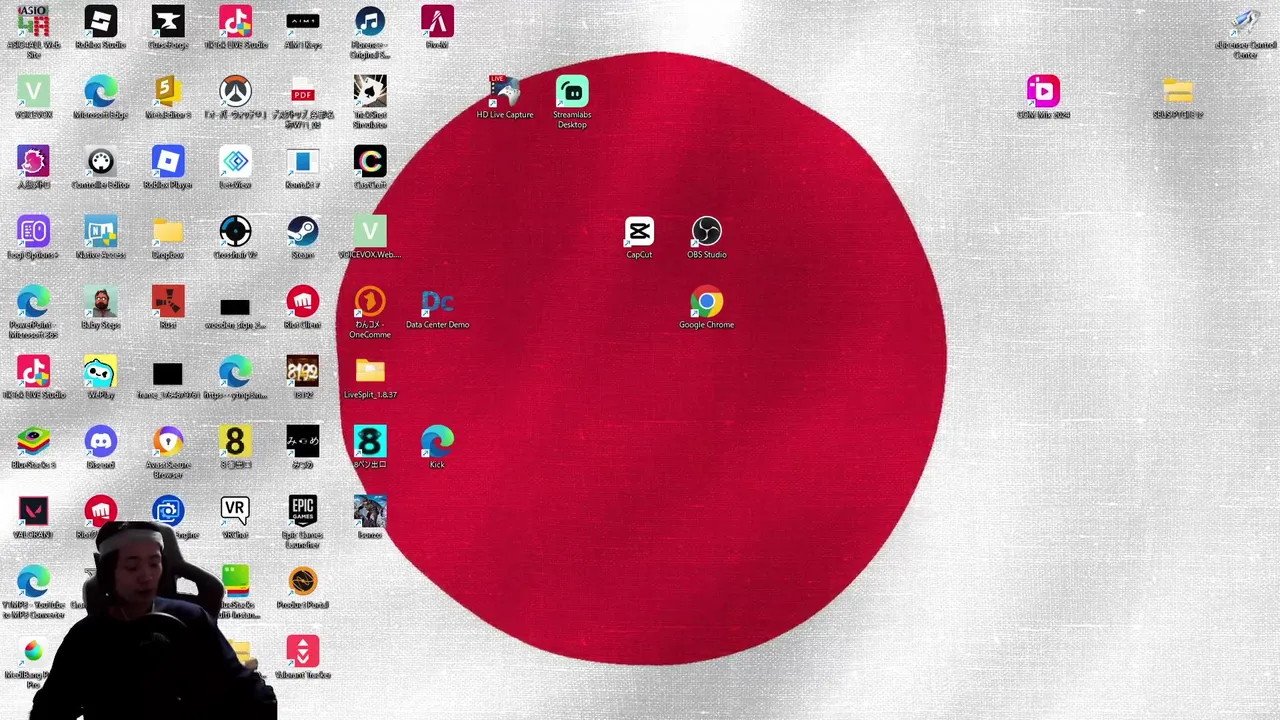
Task: Open the Product Portal orange icon
Action: click(x=303, y=582)
